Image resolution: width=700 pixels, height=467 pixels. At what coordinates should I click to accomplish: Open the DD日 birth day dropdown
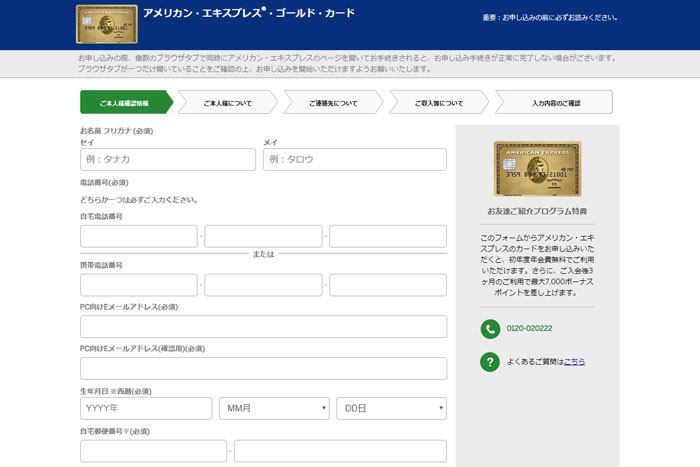point(392,408)
